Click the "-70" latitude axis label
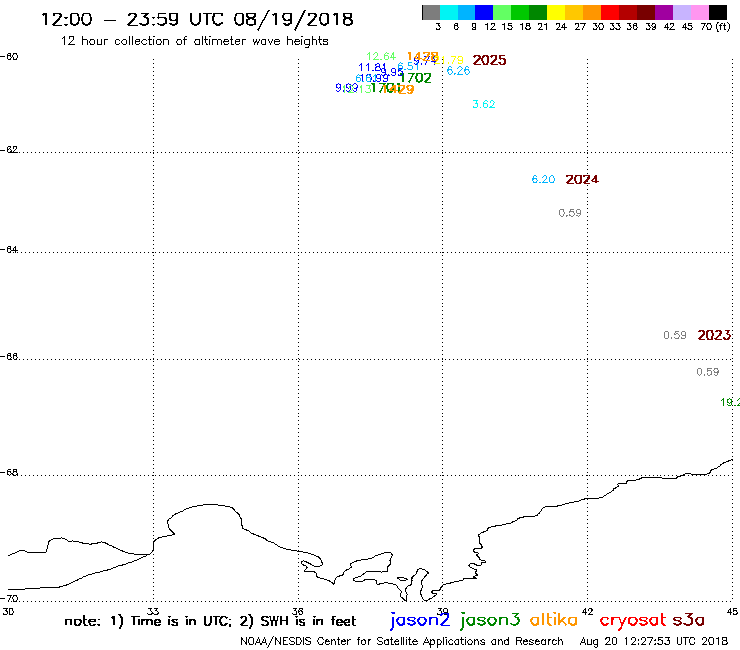Viewport: 740px width, 650px height. (x=10, y=599)
